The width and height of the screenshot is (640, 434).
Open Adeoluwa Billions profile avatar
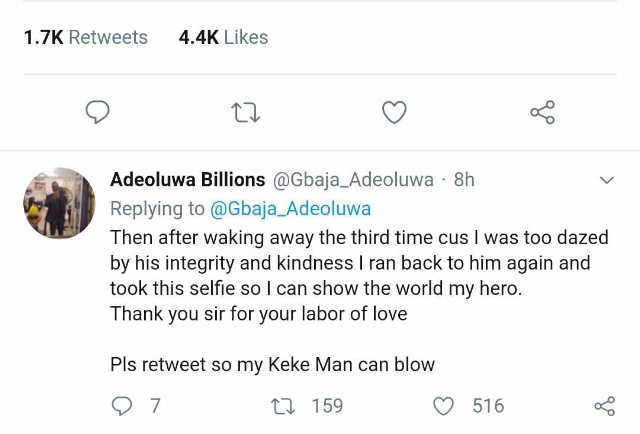coord(59,203)
